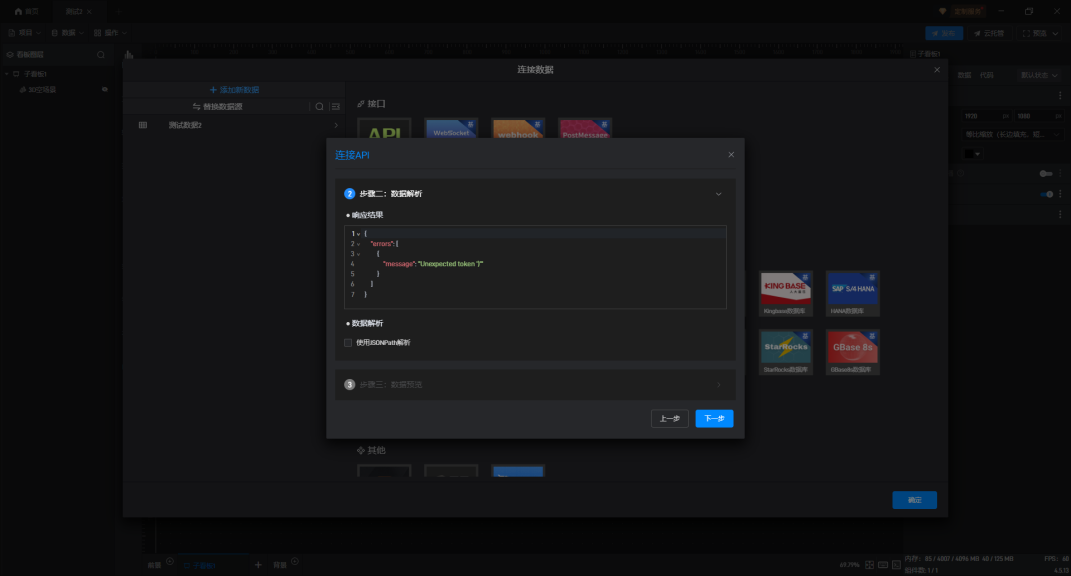Image resolution: width=1071 pixels, height=576 pixels.
Task: Collapse the 子看板1 tree node
Action: [7, 74]
